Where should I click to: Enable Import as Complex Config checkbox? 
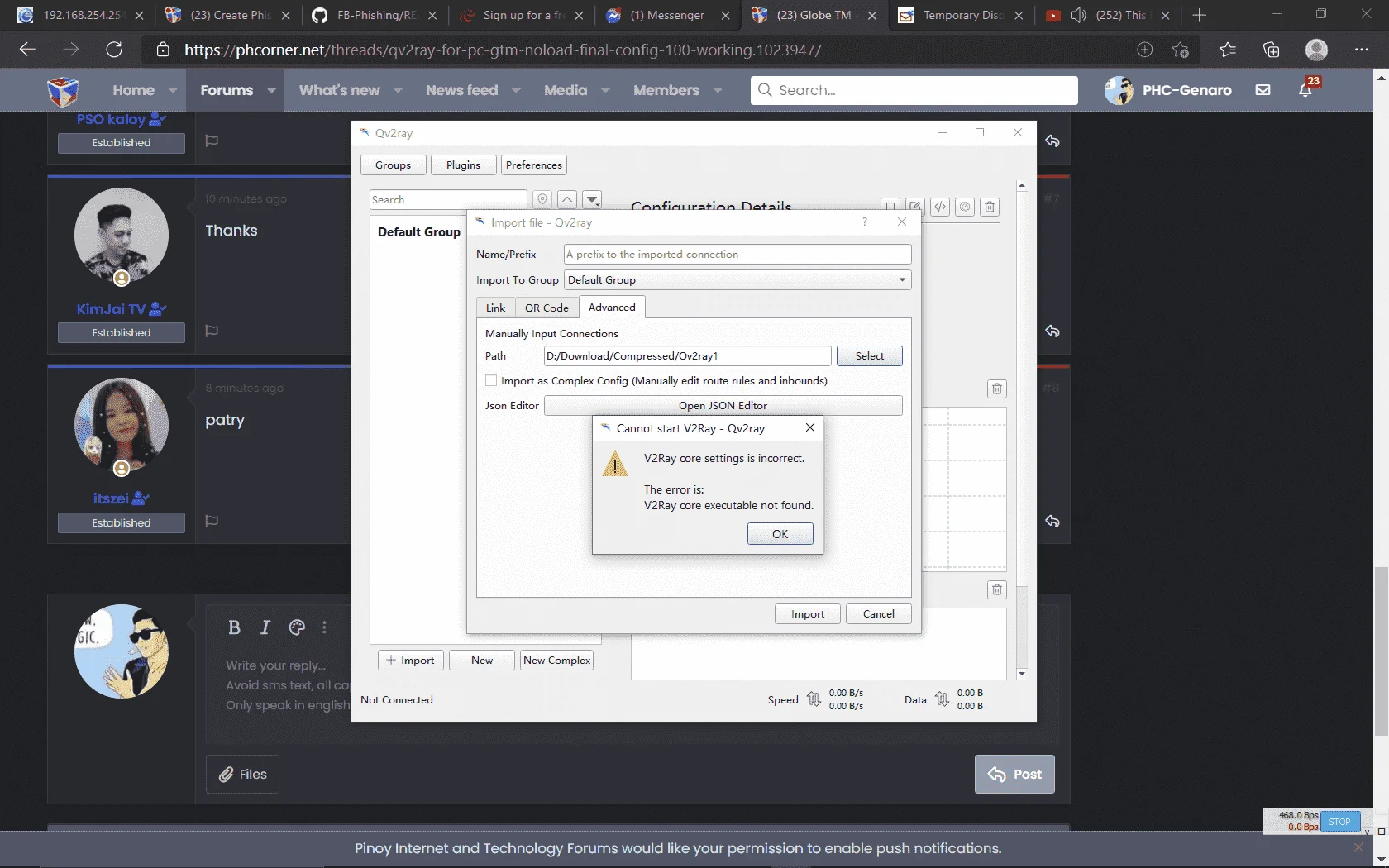[x=491, y=380]
